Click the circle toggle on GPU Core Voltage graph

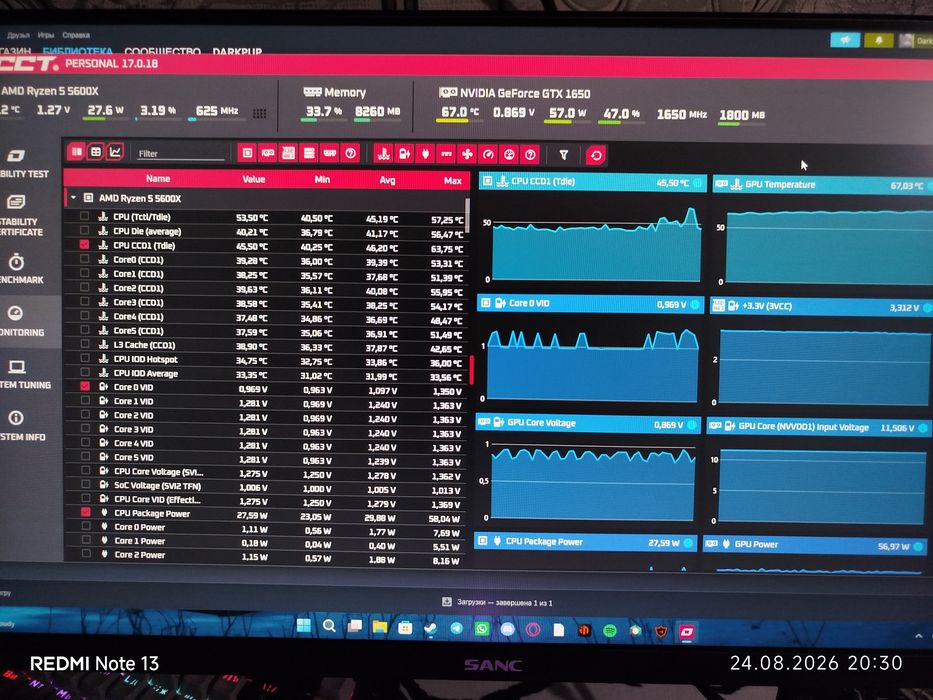click(x=692, y=424)
